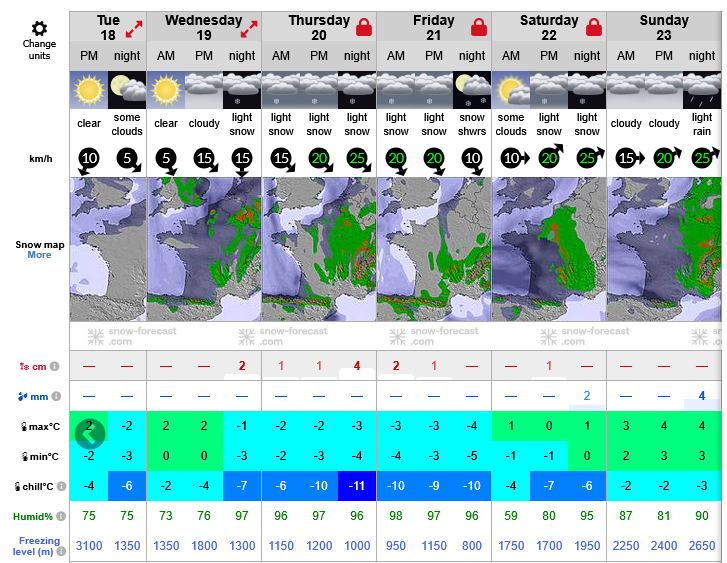This screenshot has width=727, height=563.
Task: Click the Snow map row label
Action: coord(40,244)
